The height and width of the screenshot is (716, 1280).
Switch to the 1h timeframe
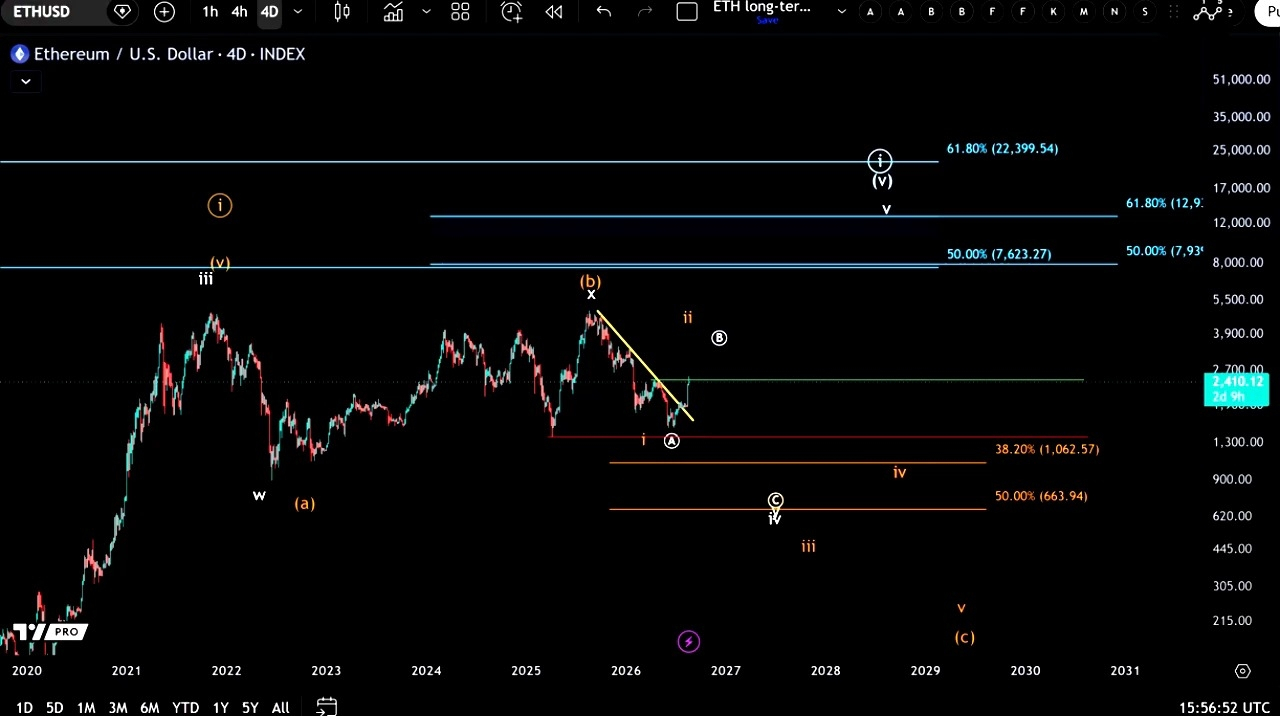point(210,12)
